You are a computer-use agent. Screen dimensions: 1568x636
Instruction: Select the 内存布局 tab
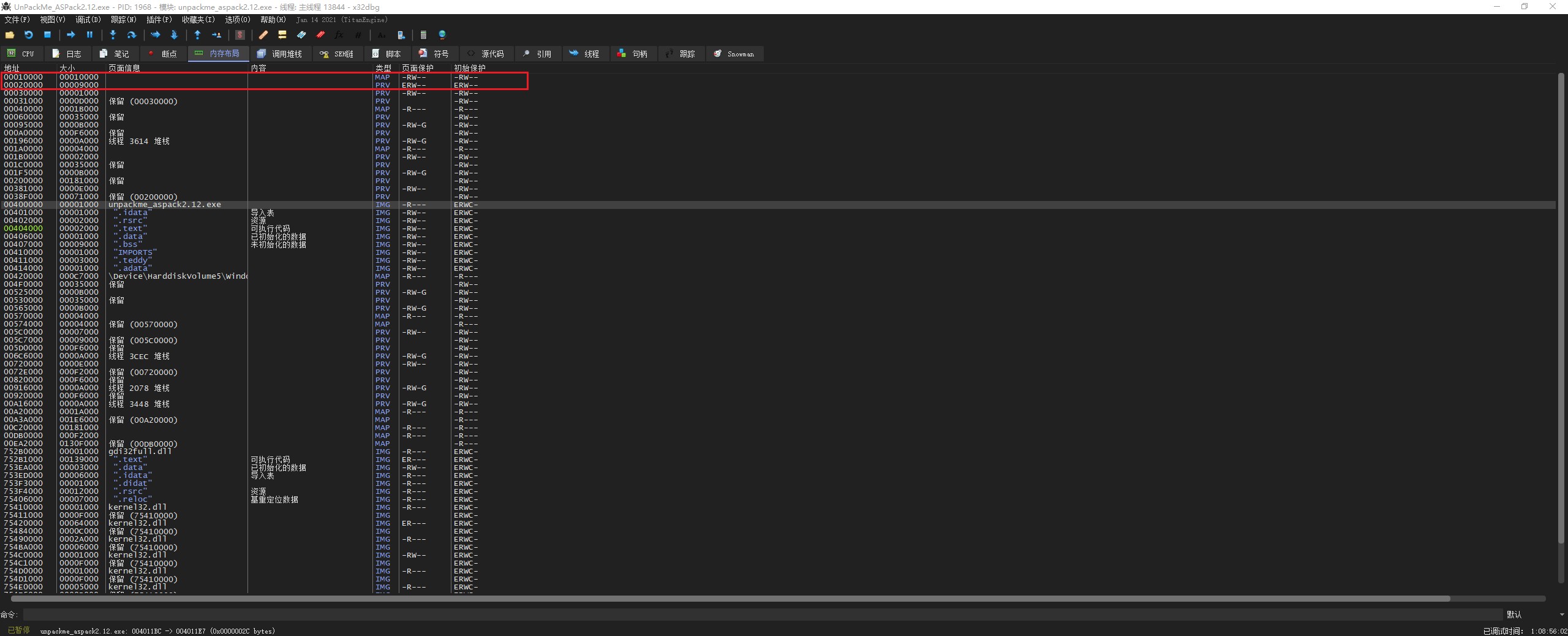pyautogui.click(x=217, y=54)
